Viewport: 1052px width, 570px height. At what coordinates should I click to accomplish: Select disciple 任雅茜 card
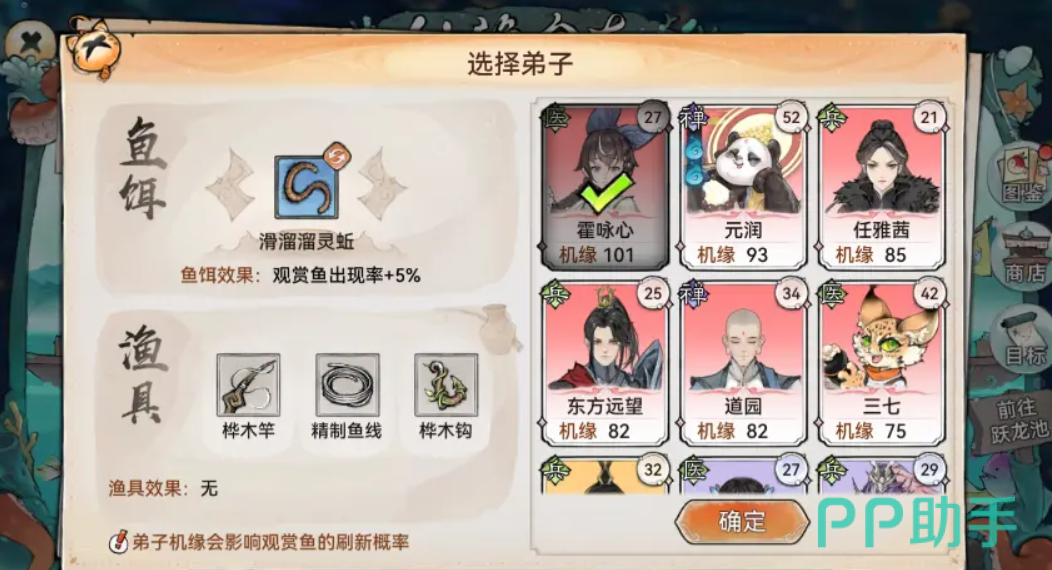(x=881, y=185)
